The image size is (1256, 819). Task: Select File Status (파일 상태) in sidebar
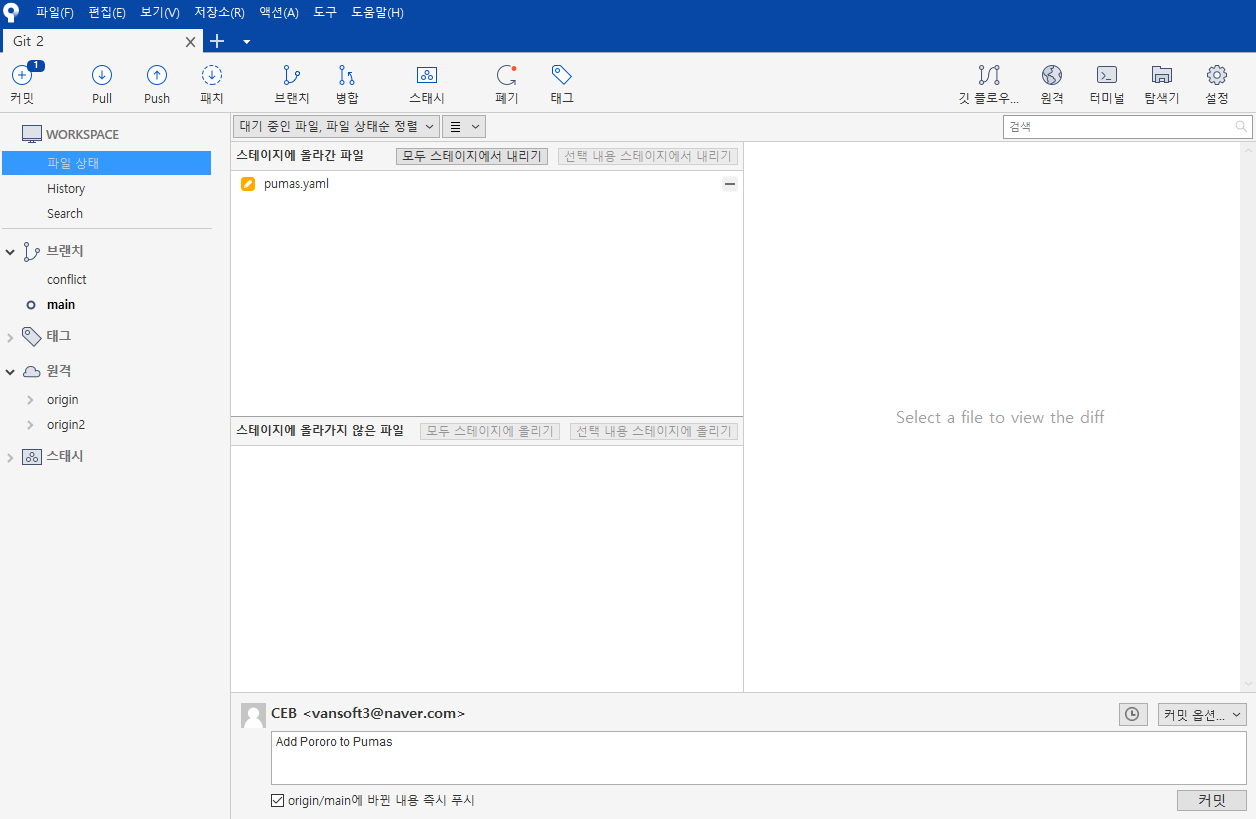106,163
